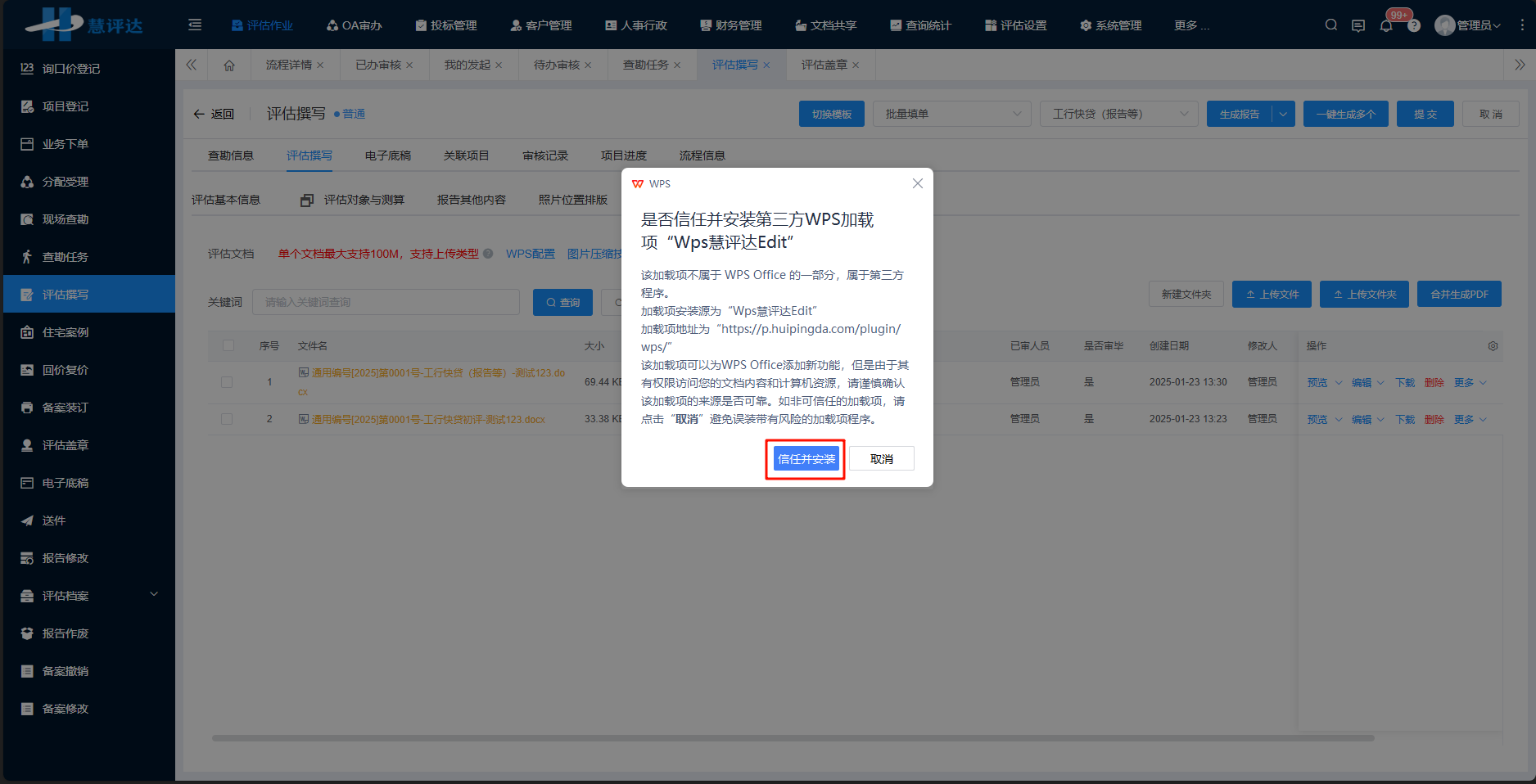The image size is (1536, 784).
Task: Click the messages icon in top bar
Action: pos(1358,25)
